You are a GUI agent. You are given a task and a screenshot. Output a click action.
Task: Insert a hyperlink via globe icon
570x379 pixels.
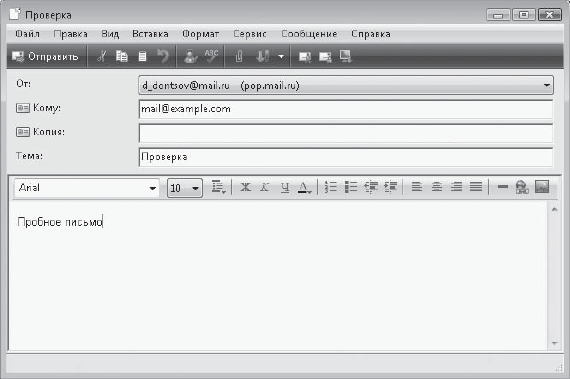point(522,187)
